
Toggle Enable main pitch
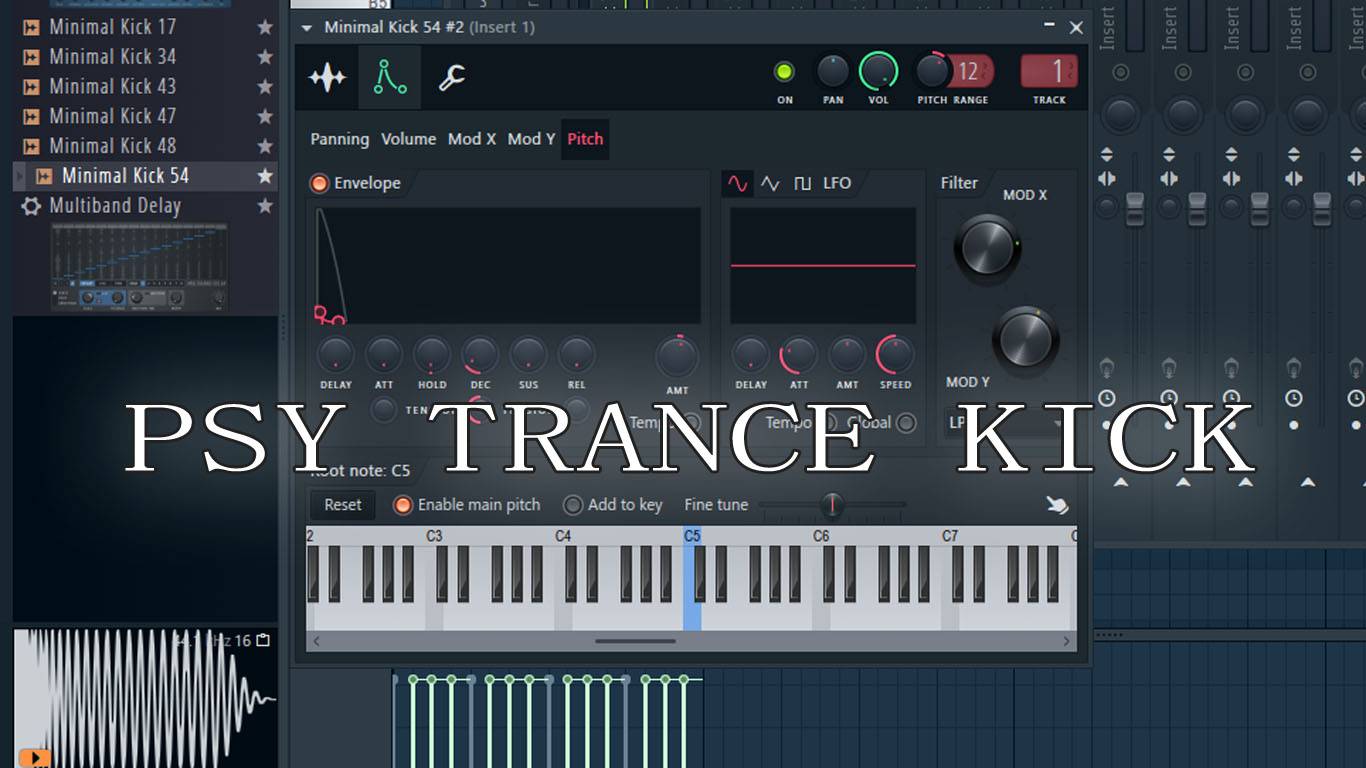[402, 505]
